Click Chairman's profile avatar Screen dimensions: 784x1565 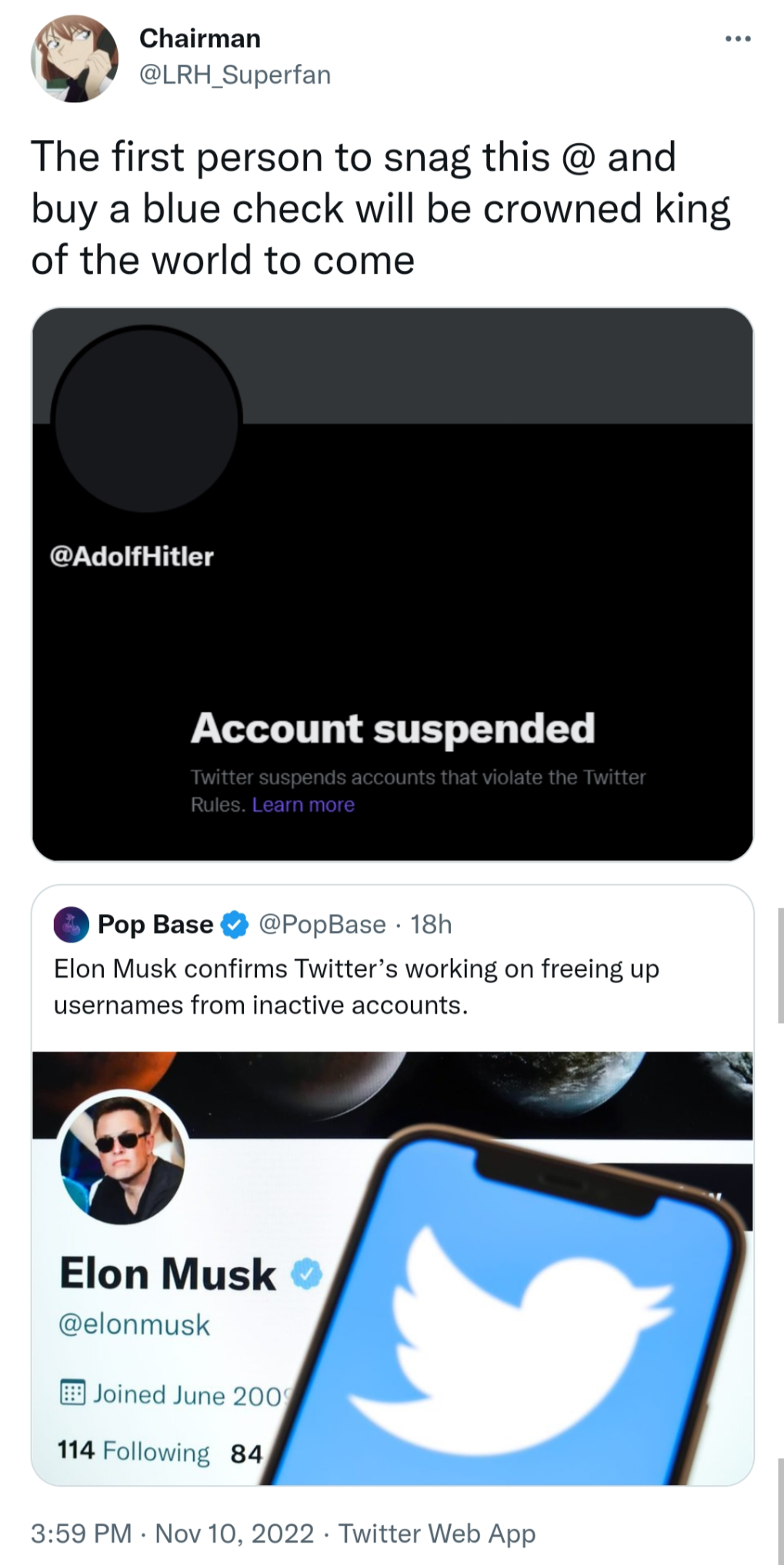tap(74, 59)
